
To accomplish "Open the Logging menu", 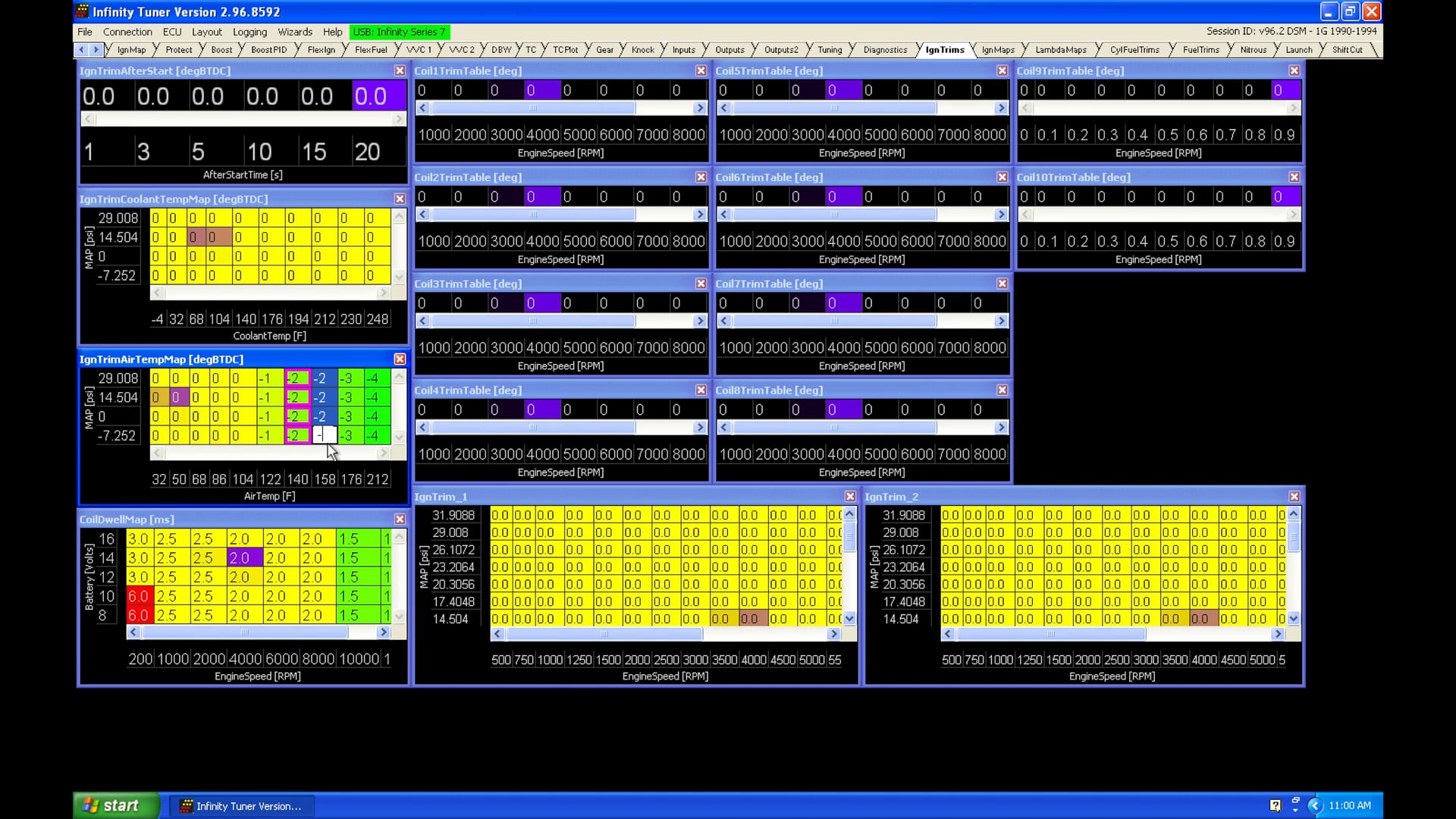I will coord(249,32).
